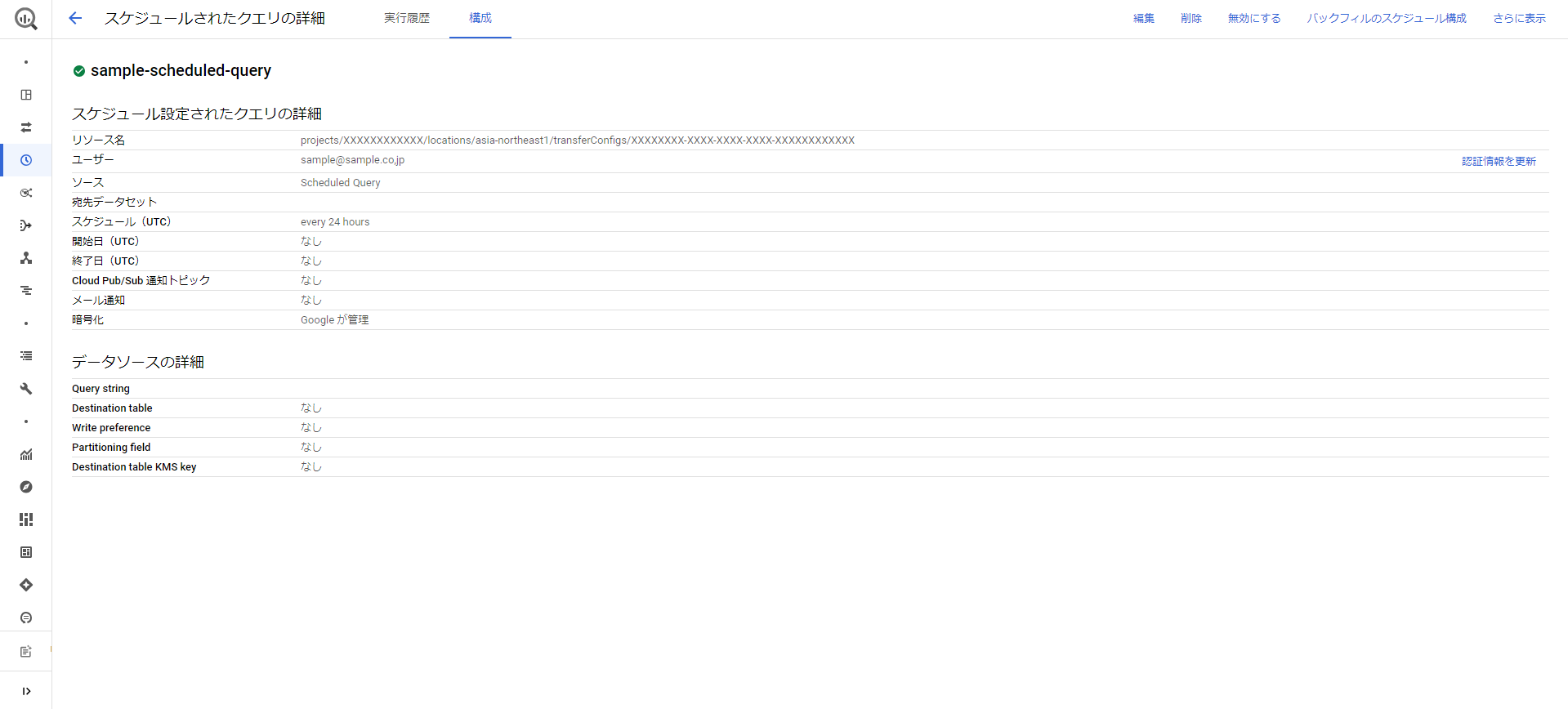The image size is (1568, 709).
Task: Click the 編集 button
Action: coord(1144,18)
